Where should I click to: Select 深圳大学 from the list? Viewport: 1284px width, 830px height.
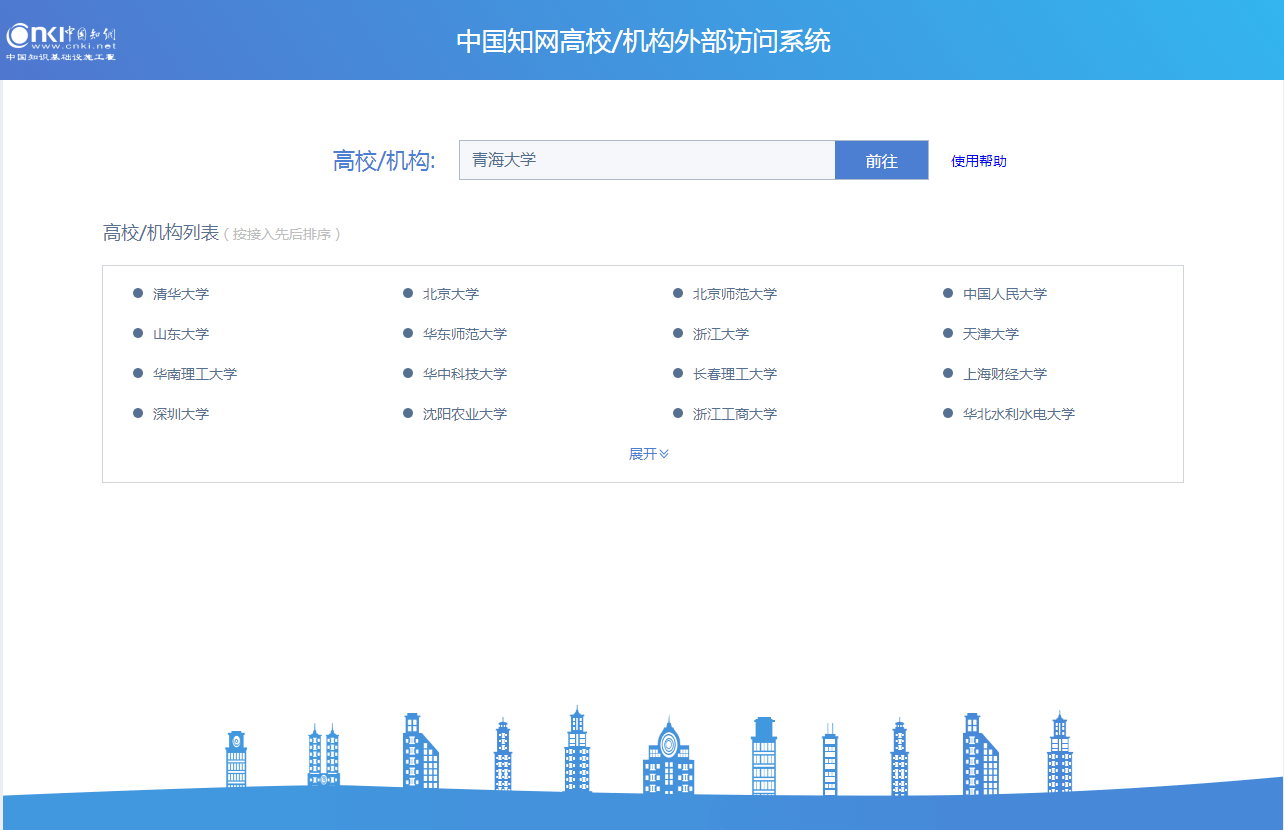(x=181, y=414)
